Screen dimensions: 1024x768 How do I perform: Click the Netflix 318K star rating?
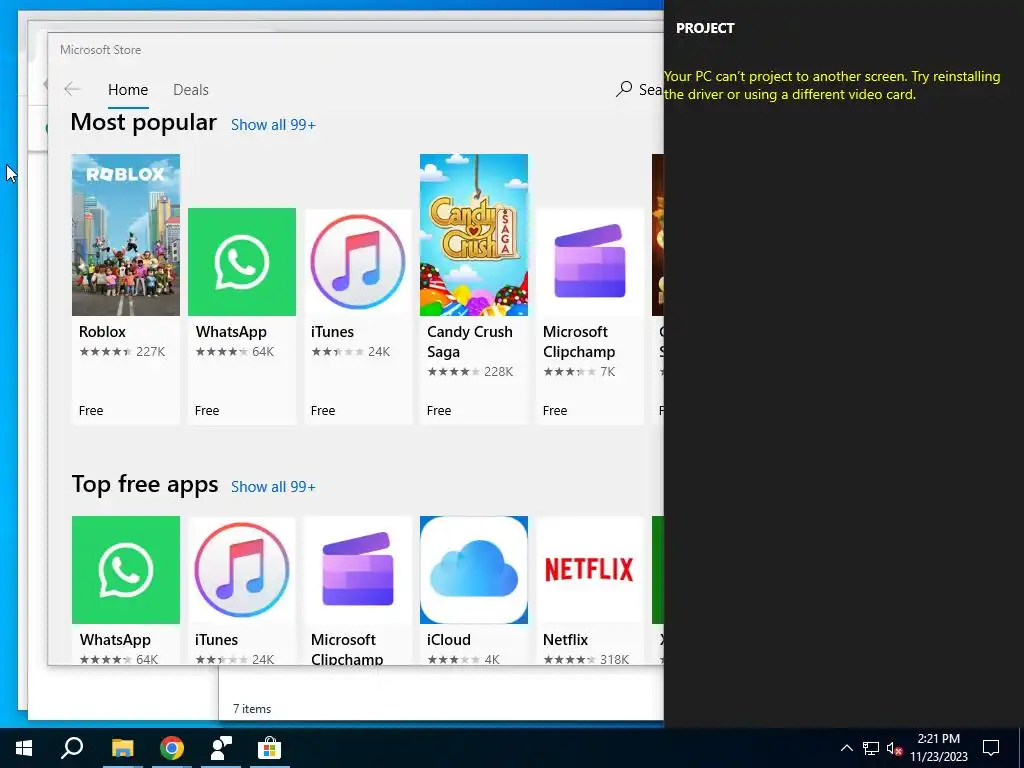click(586, 659)
